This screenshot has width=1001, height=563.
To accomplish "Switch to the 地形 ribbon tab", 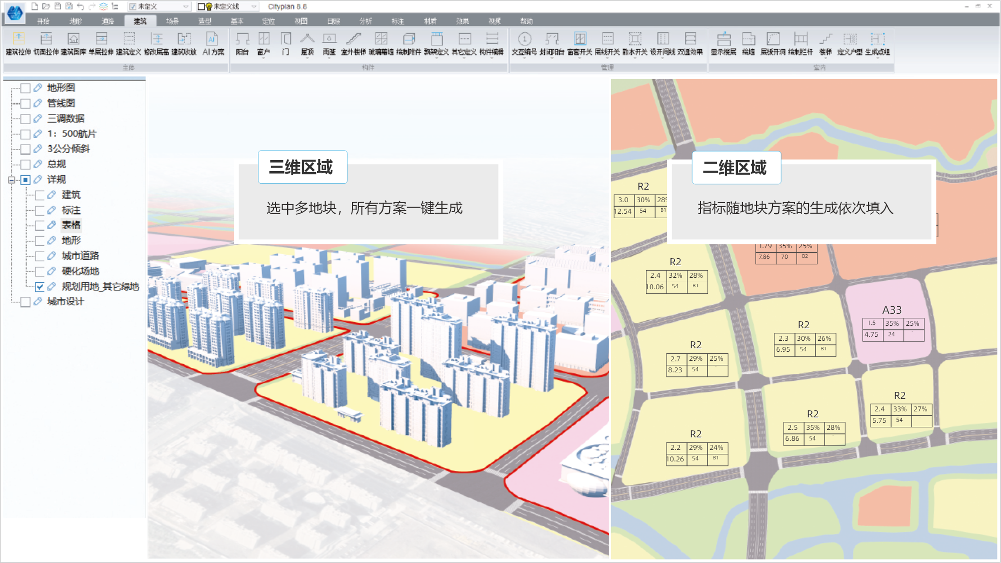I will (x=75, y=21).
